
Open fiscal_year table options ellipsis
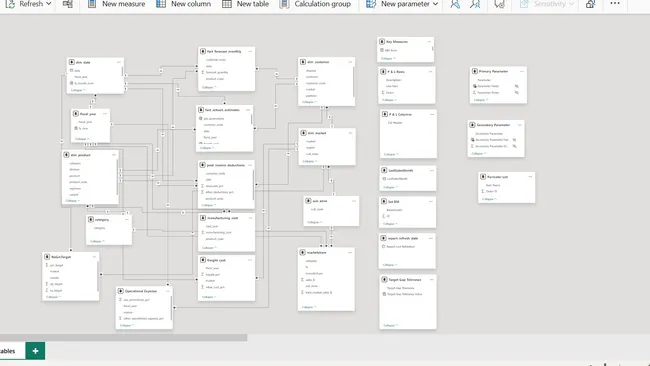point(105,114)
